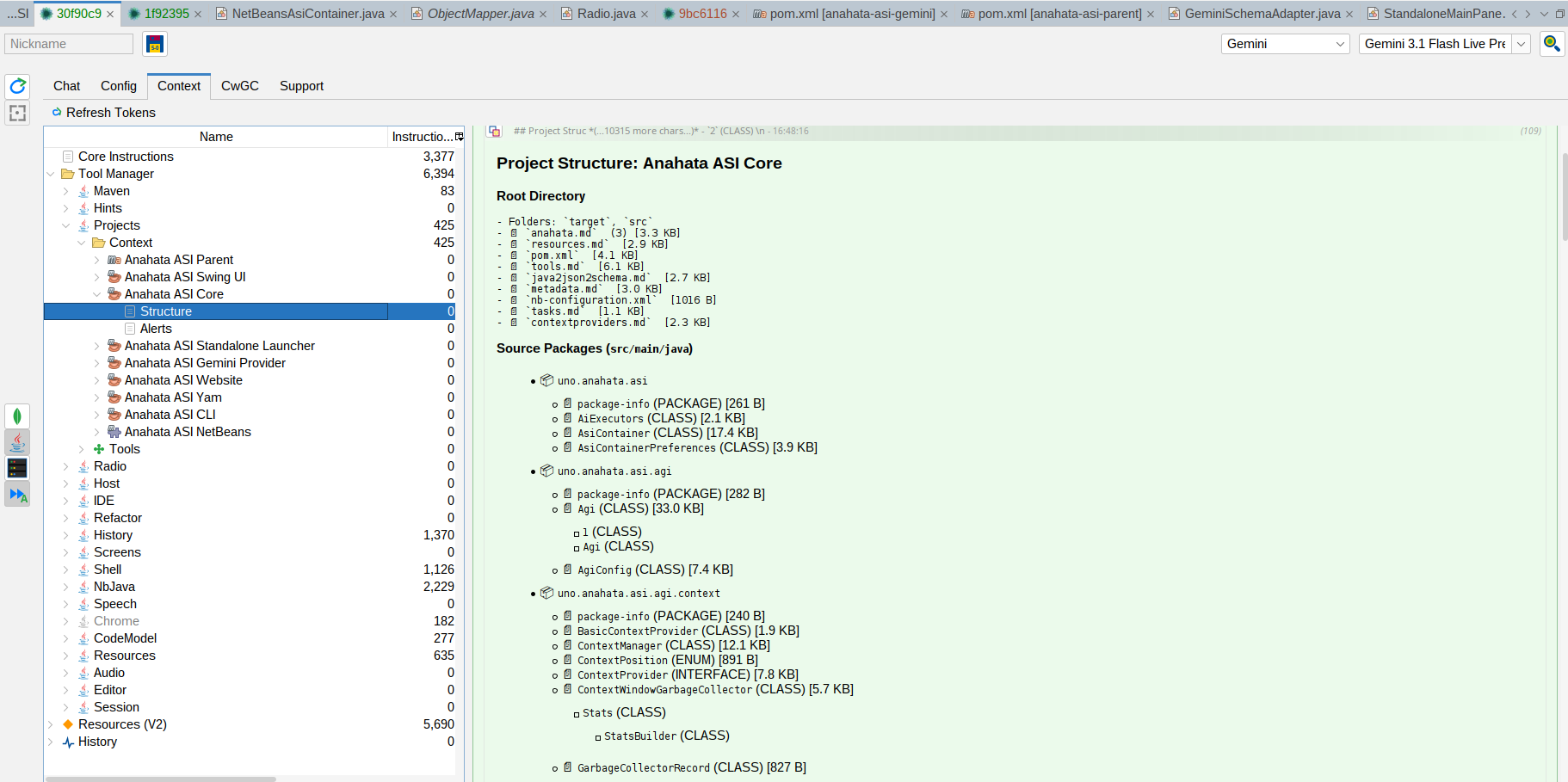This screenshot has height=782, width=1568.
Task: Close the NetBeansAsiContainer.java editor tab
Action: coord(393,15)
